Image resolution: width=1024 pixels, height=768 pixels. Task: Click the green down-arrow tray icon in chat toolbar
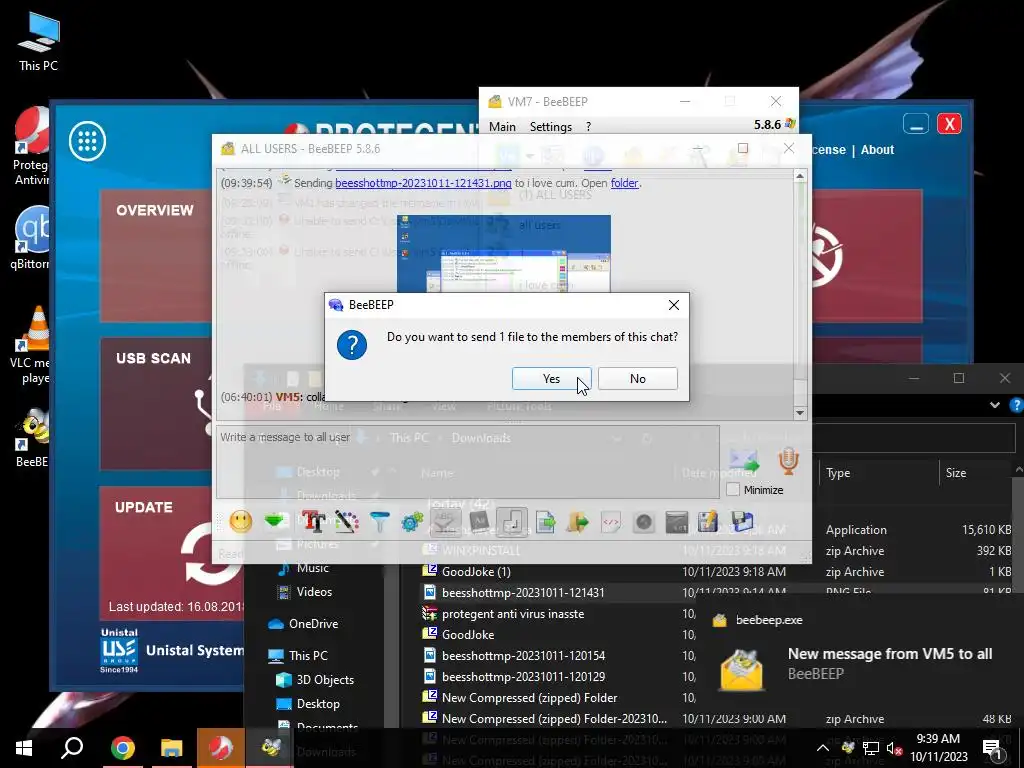click(276, 521)
